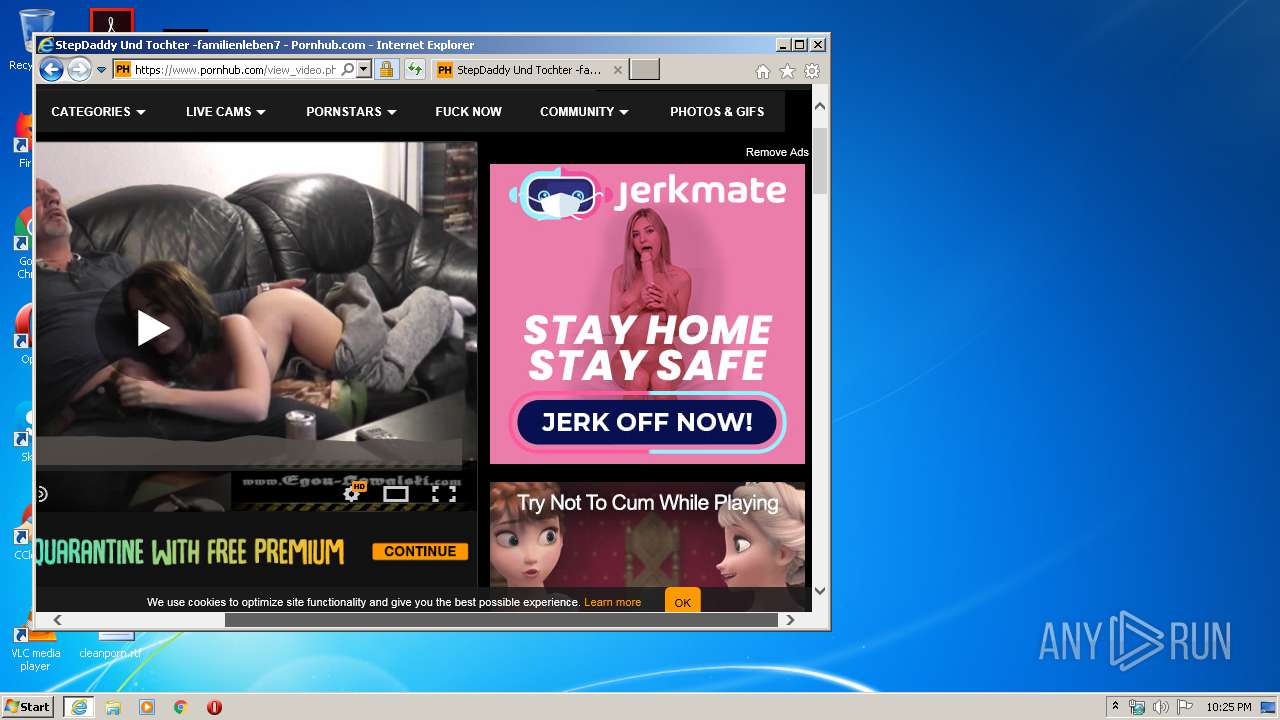Viewport: 1280px width, 720px height.
Task: Open the video player settings gear
Action: [x=352, y=493]
